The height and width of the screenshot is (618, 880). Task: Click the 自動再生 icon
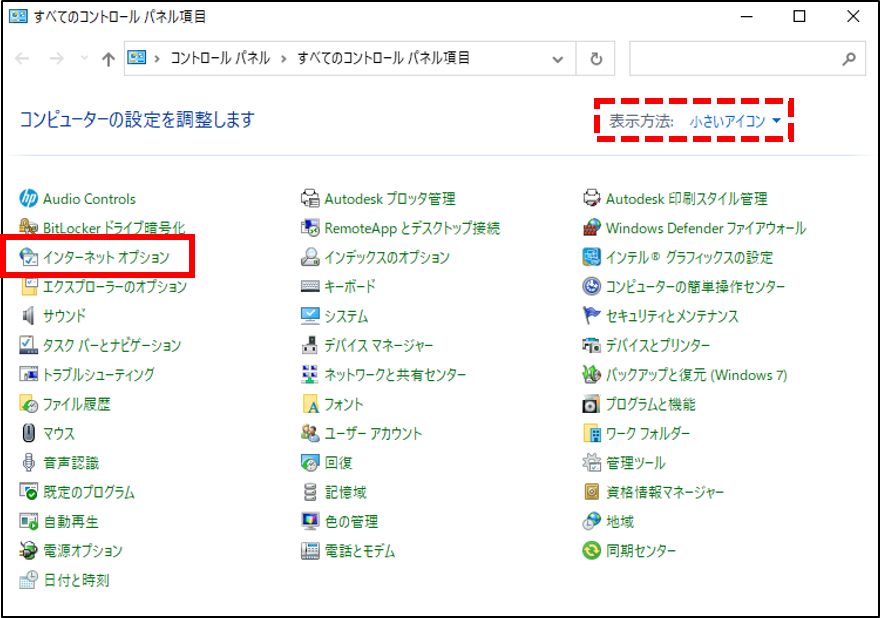click(x=28, y=521)
